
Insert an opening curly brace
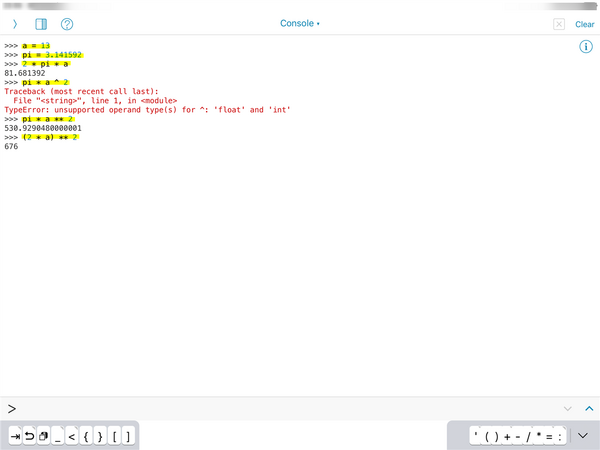click(86, 437)
